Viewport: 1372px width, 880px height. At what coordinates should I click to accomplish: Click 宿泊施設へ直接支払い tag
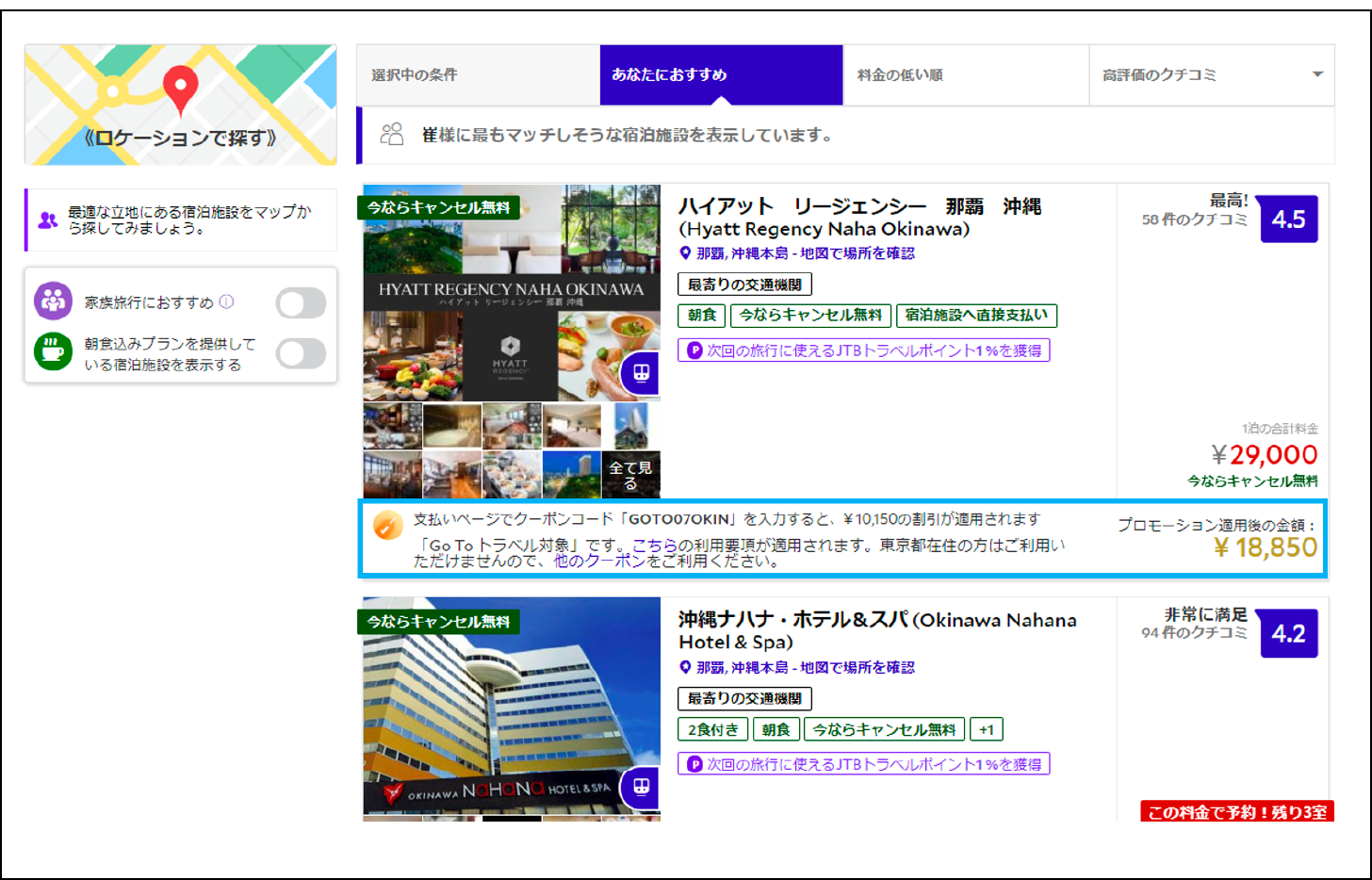pos(976,316)
